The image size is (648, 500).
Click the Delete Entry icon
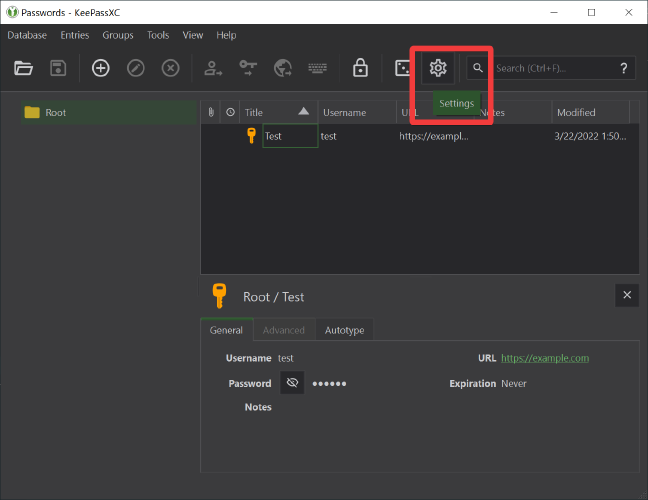[171, 68]
